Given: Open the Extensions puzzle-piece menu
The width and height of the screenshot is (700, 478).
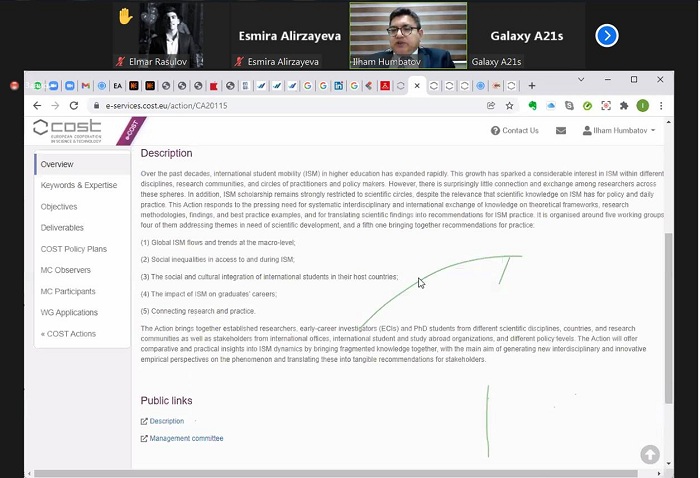Looking at the screenshot, I should (624, 106).
